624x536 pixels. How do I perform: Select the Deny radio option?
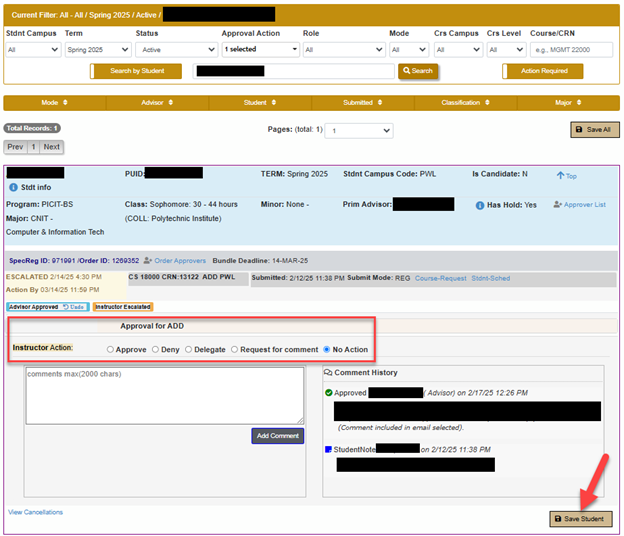pos(155,349)
